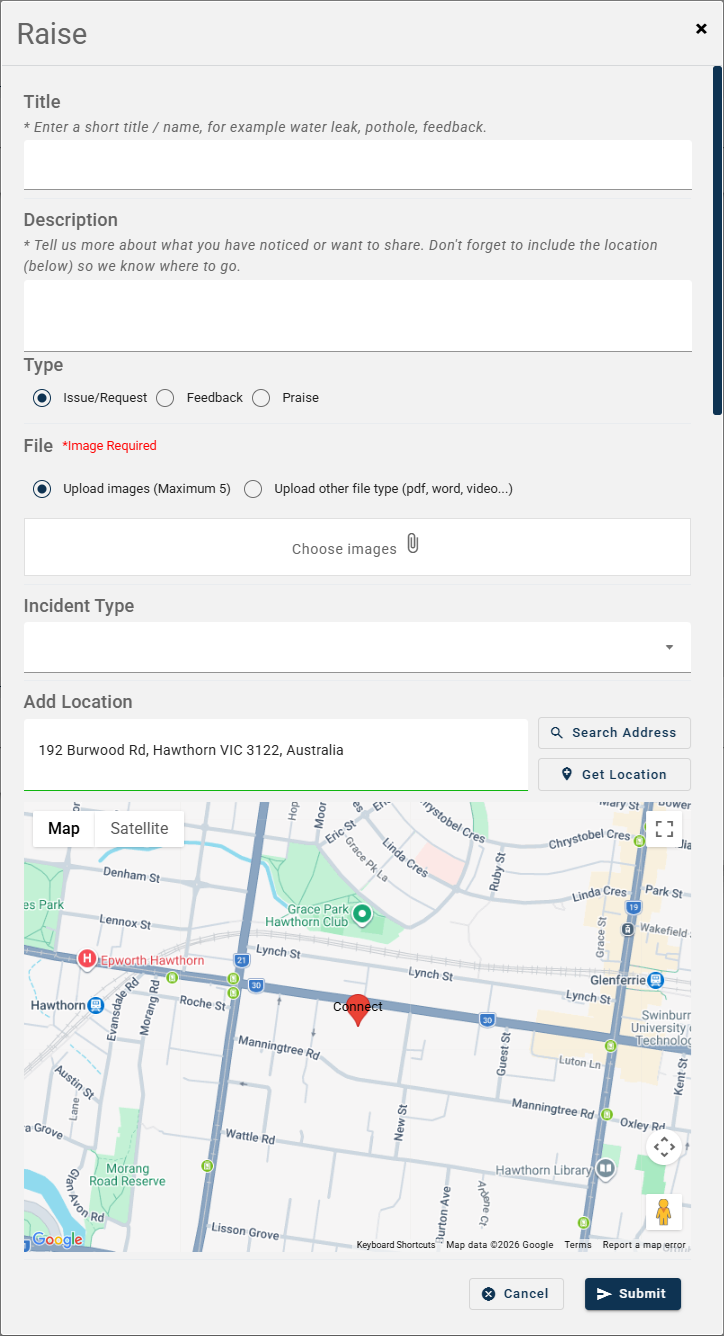Click the dialog's vertical scrollbar
The image size is (724, 1336).
point(717,240)
